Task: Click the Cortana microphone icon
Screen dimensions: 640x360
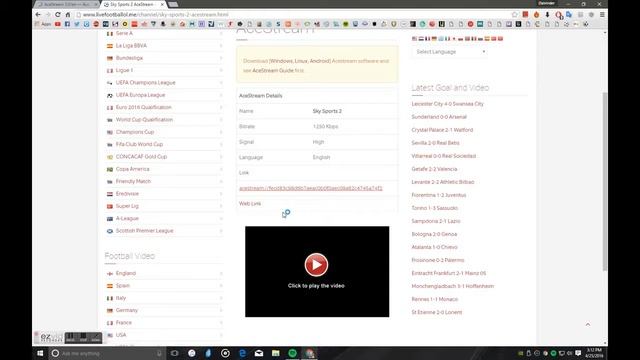Action: tap(159, 353)
